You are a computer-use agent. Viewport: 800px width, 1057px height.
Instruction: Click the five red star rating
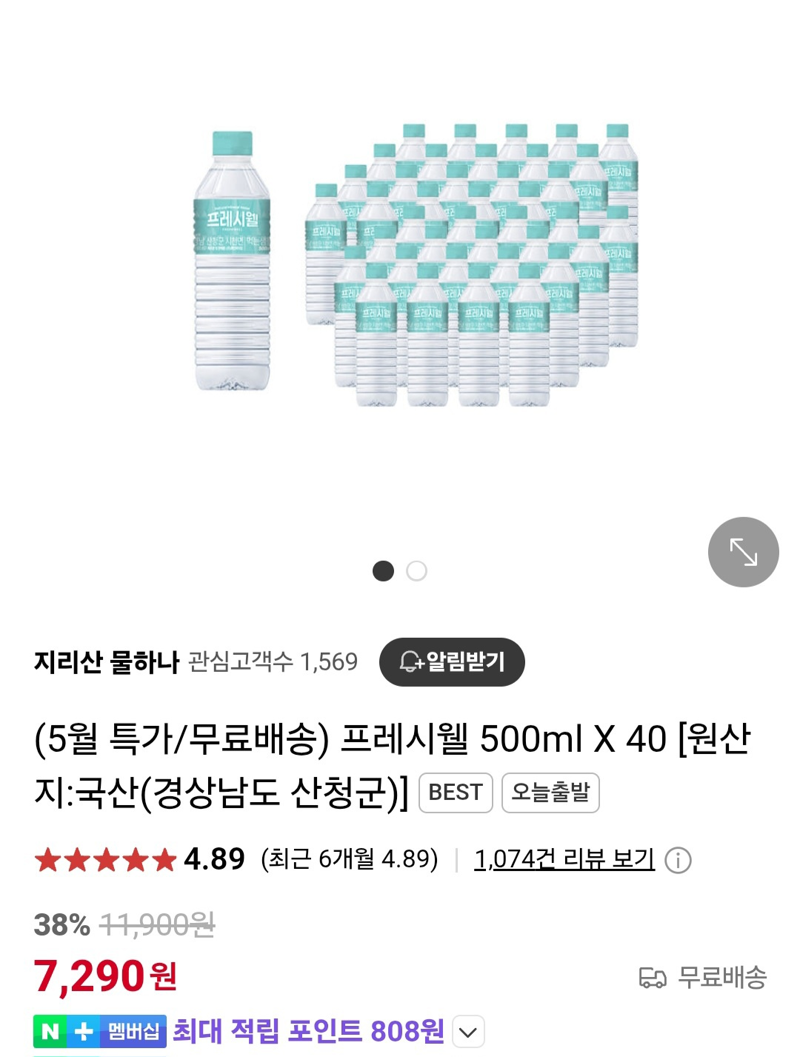click(105, 860)
